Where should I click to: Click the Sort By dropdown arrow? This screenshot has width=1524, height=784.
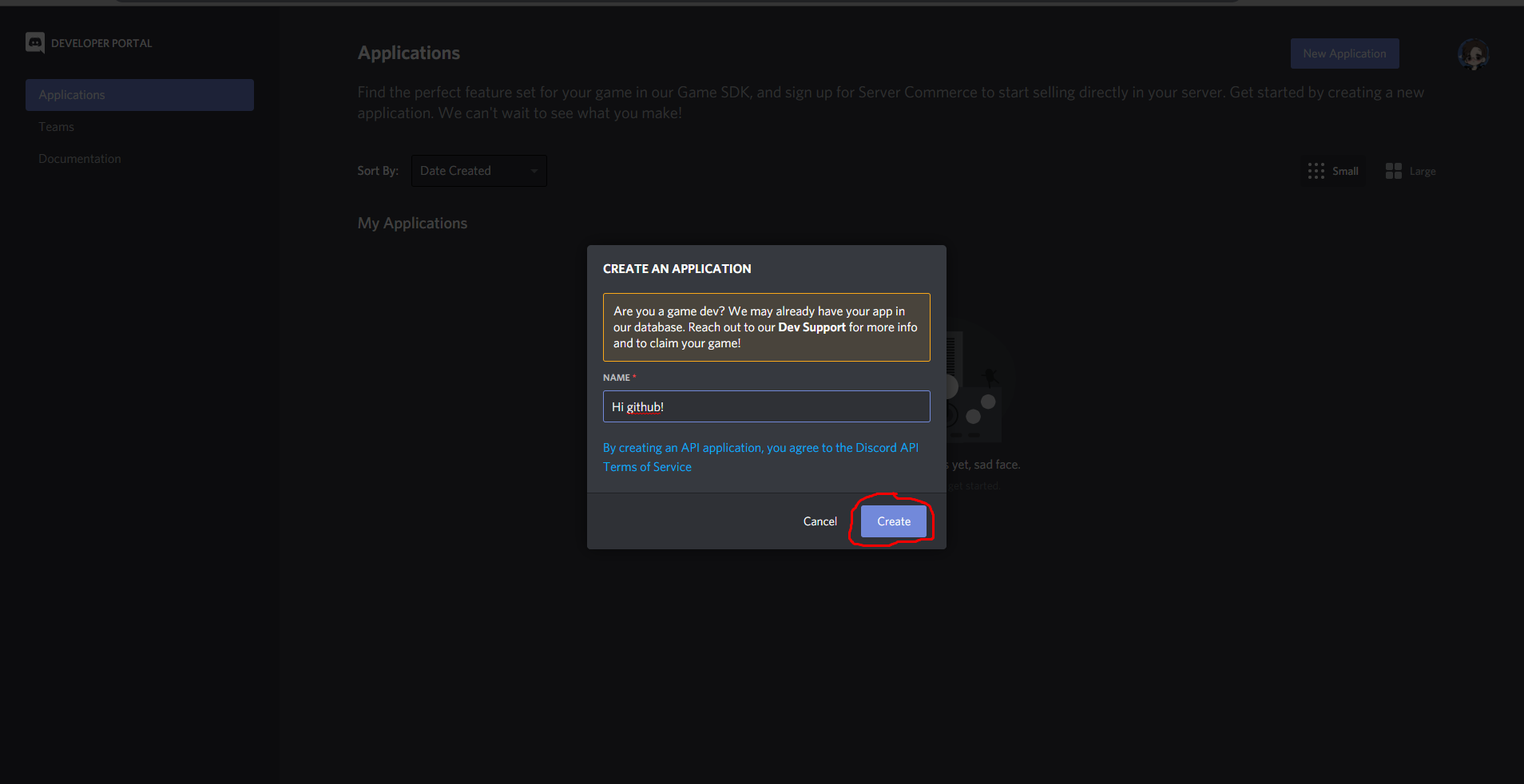click(x=534, y=171)
